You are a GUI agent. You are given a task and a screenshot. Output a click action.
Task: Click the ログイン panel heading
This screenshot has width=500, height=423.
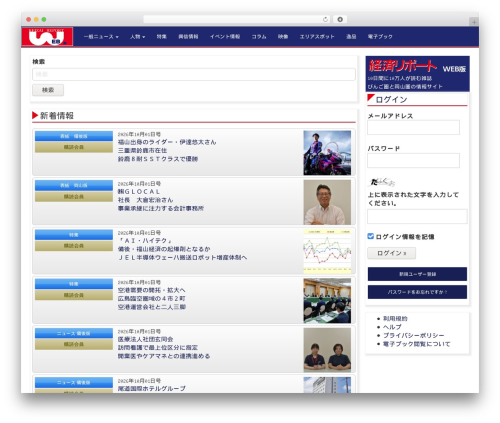click(391, 100)
